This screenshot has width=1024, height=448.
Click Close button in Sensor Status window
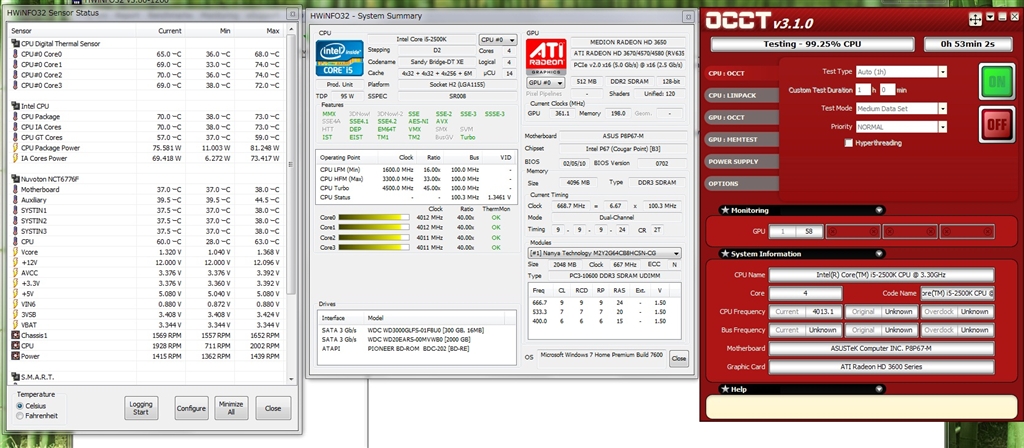(x=273, y=408)
